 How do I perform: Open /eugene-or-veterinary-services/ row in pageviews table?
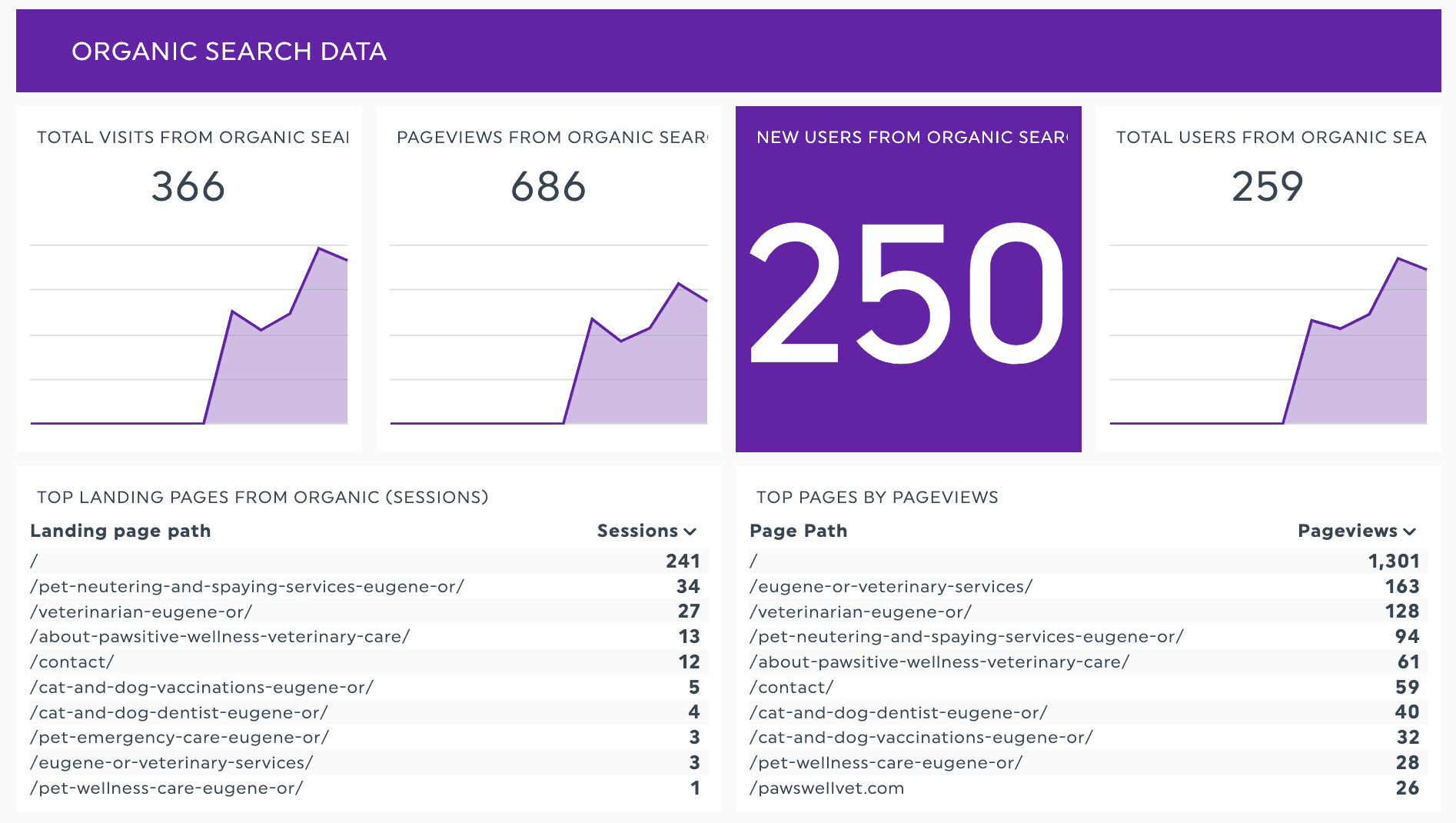[x=891, y=586]
